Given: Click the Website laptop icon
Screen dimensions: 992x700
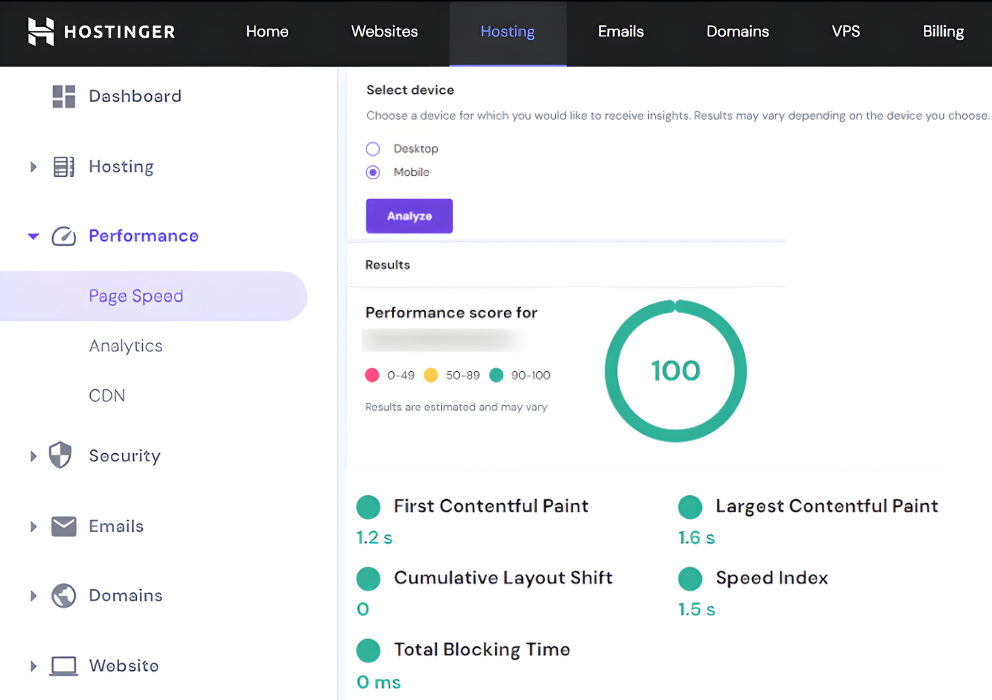Looking at the screenshot, I should click(64, 666).
